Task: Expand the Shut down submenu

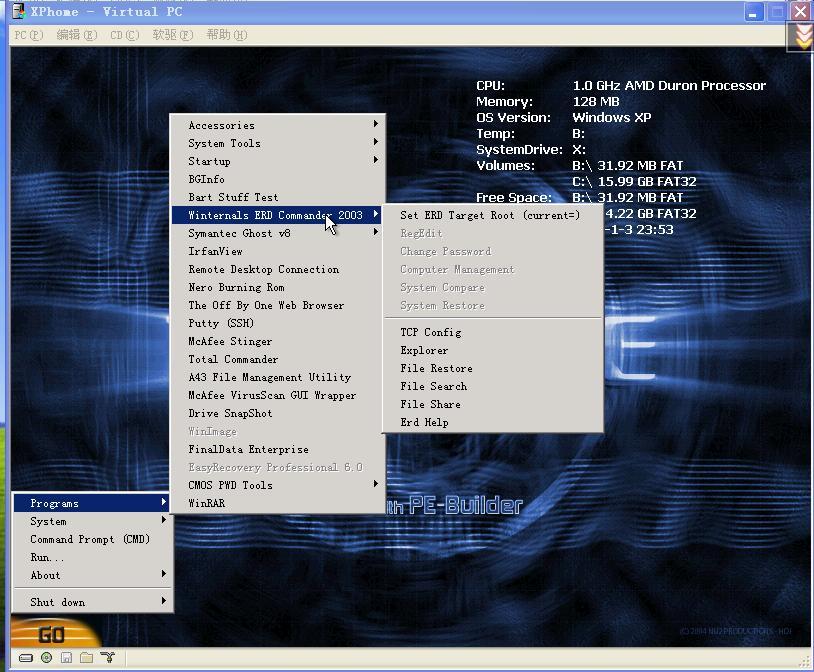Action: (91, 602)
